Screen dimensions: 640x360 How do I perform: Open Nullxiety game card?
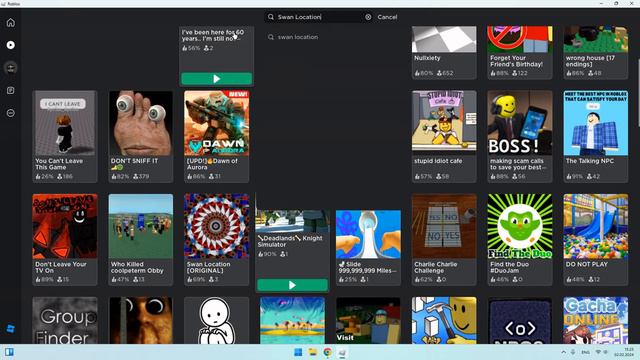444,52
